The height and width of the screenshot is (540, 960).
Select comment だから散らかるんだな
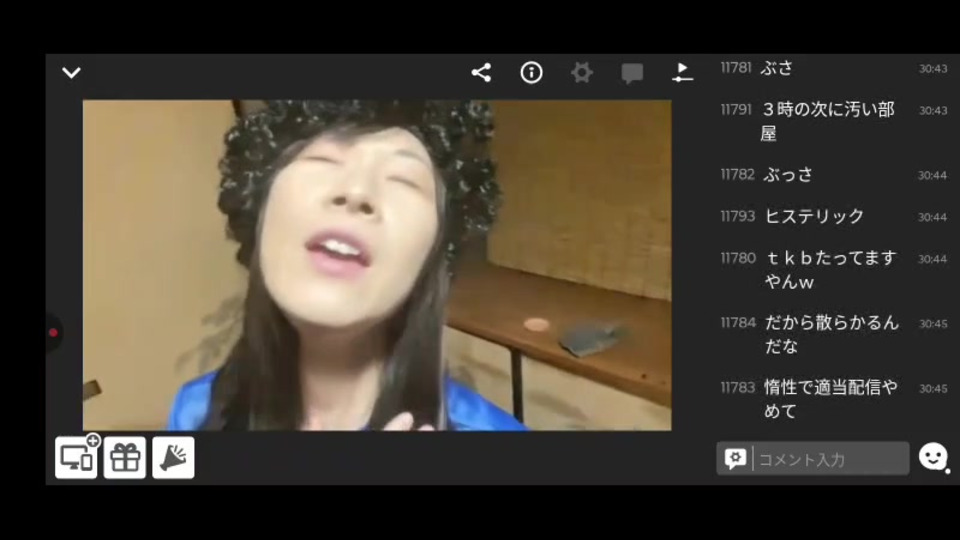[833, 334]
